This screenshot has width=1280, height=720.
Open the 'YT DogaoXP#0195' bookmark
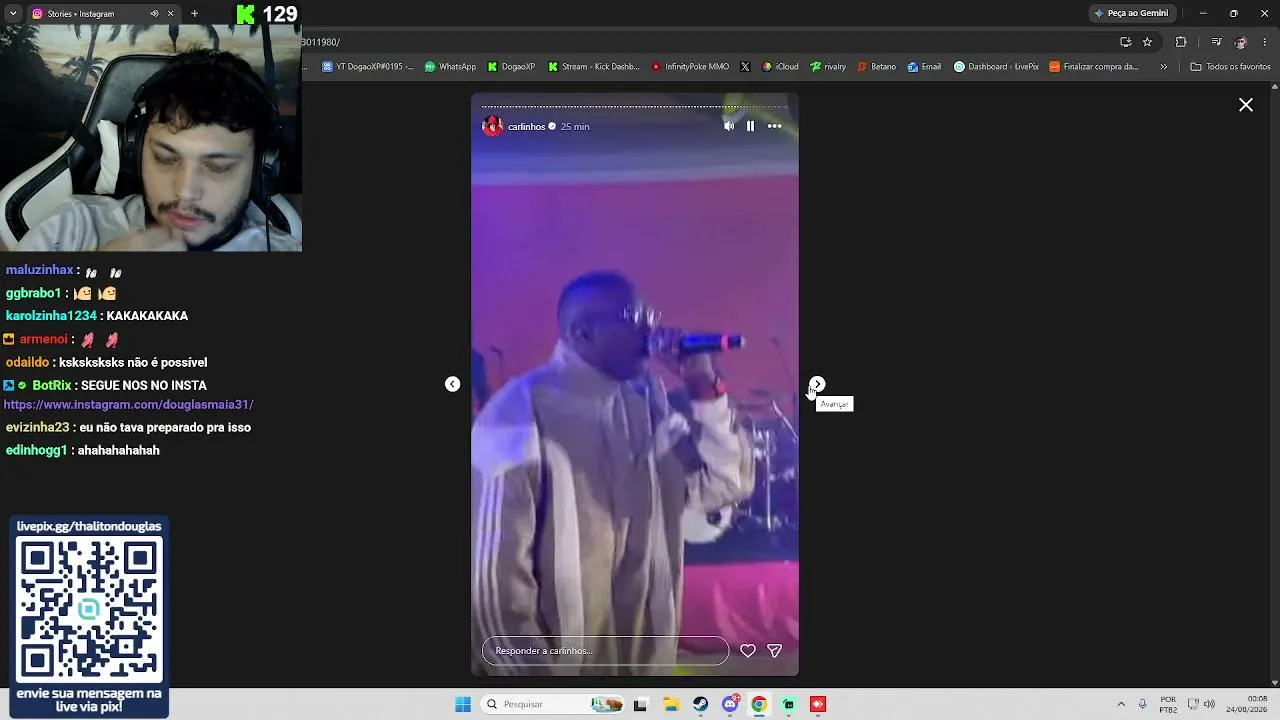pyautogui.click(x=367, y=67)
